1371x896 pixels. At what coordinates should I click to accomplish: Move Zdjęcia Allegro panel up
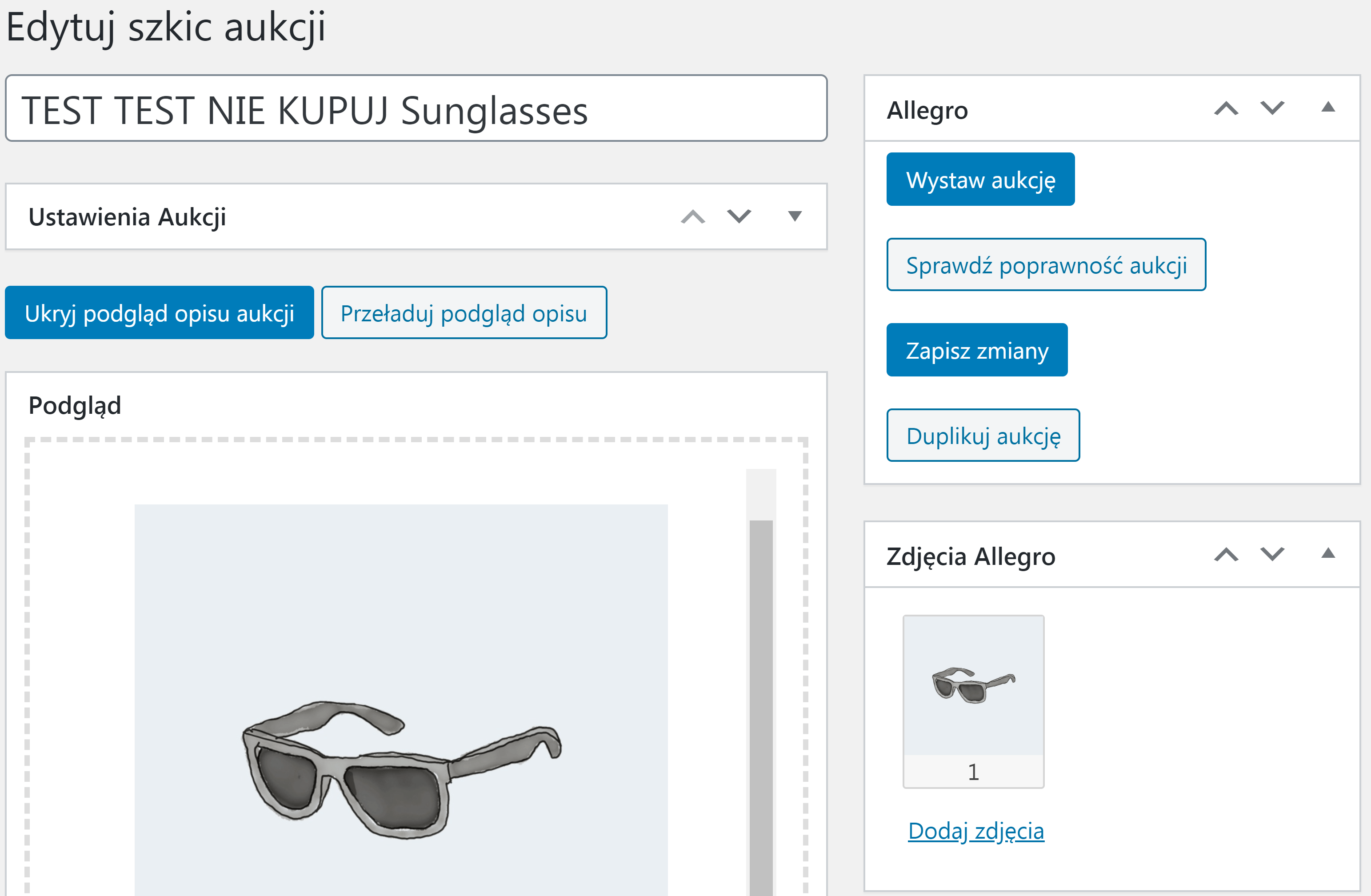pos(1227,554)
